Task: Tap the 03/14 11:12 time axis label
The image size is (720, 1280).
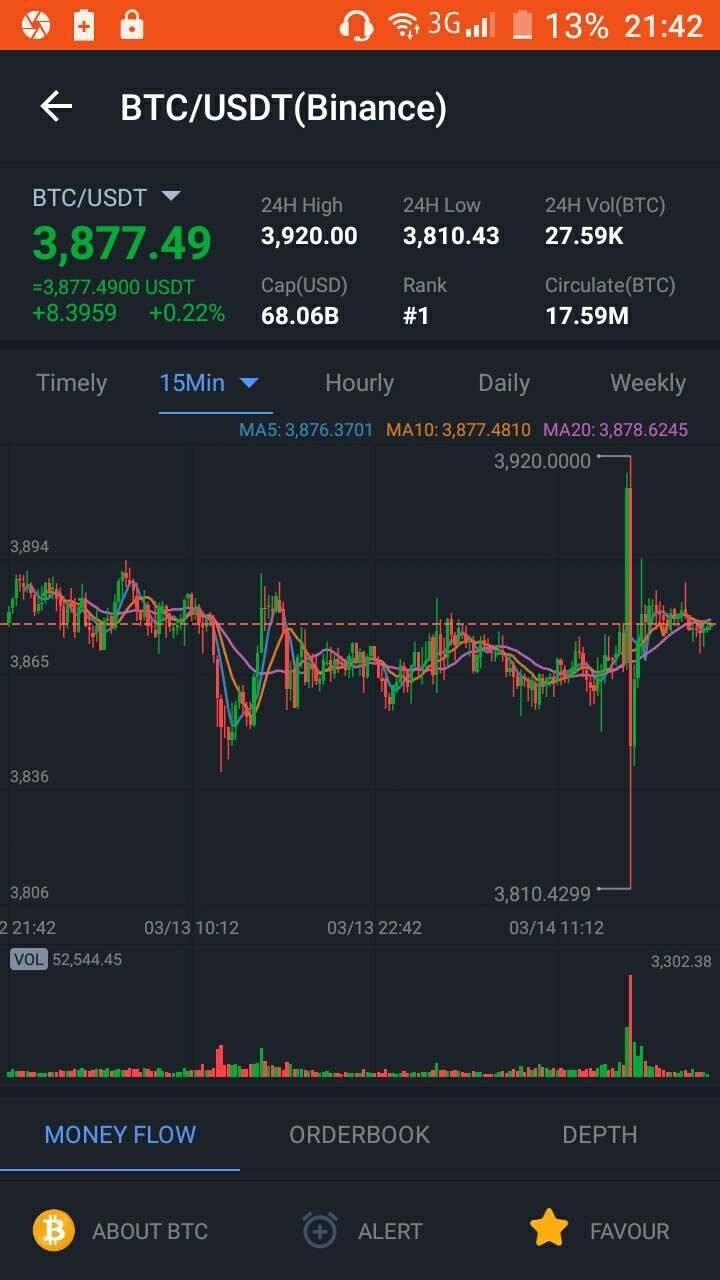Action: point(556,927)
